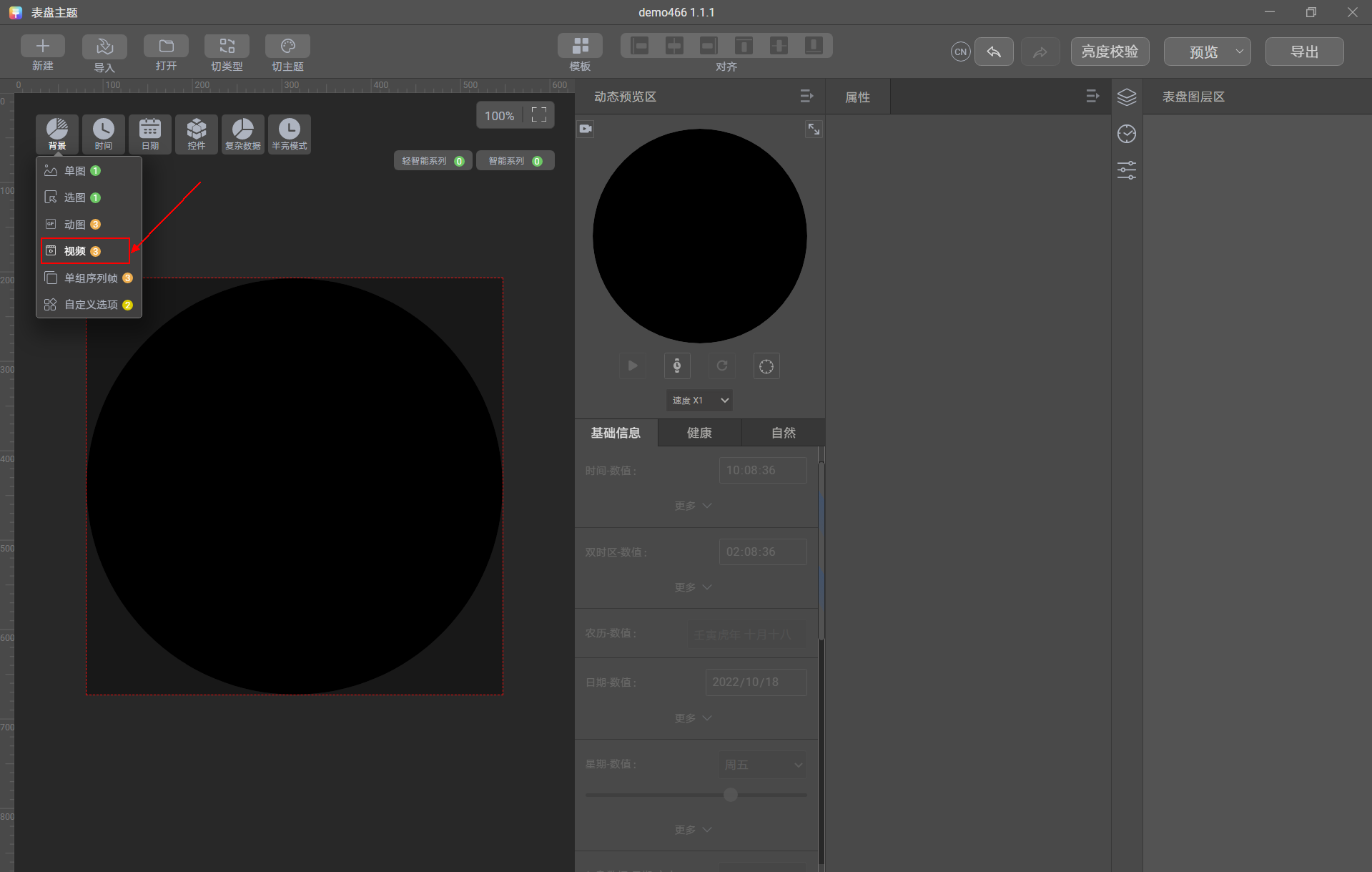The width and height of the screenshot is (1372, 872).
Task: Toggle the camera icon in preview area
Action: (x=586, y=129)
